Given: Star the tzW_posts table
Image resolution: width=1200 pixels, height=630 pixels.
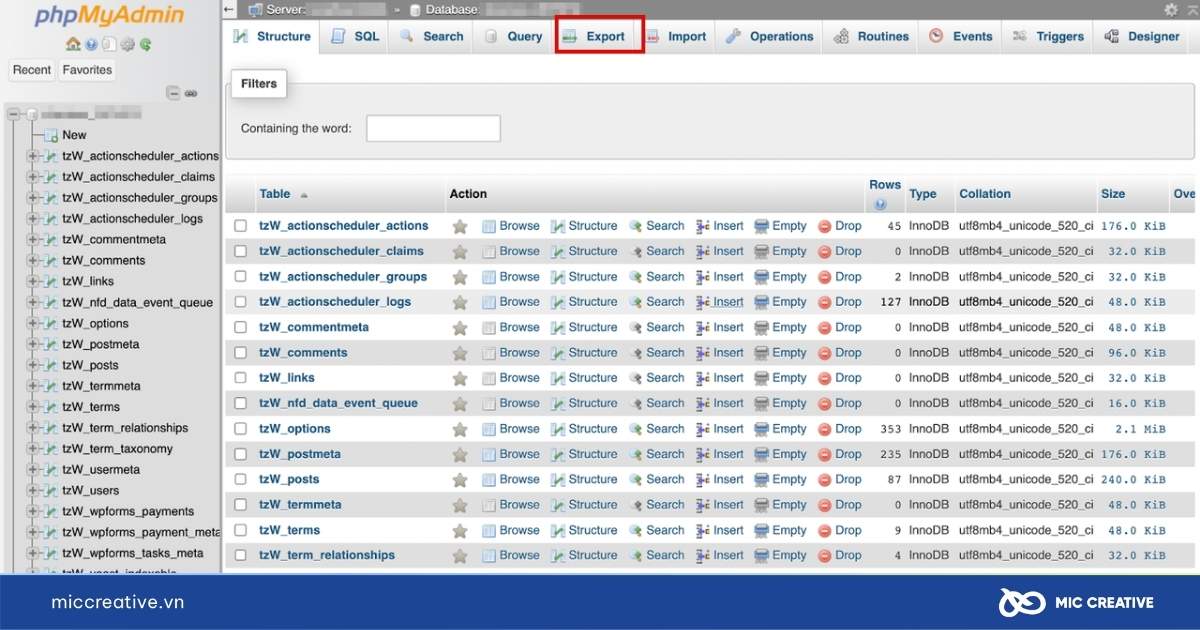Looking at the screenshot, I should pyautogui.click(x=460, y=480).
